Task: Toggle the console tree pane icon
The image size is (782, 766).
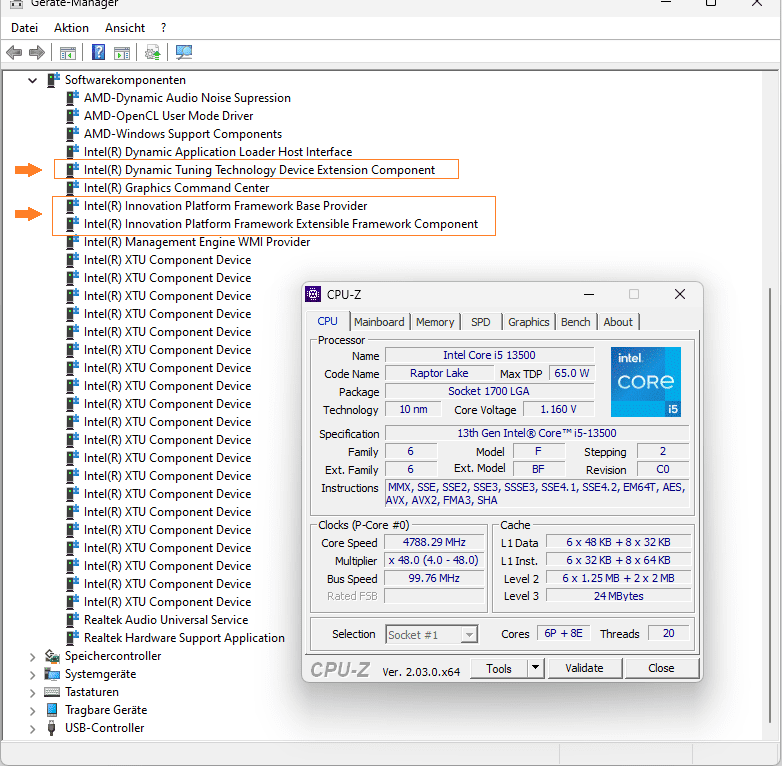Action: [x=68, y=52]
